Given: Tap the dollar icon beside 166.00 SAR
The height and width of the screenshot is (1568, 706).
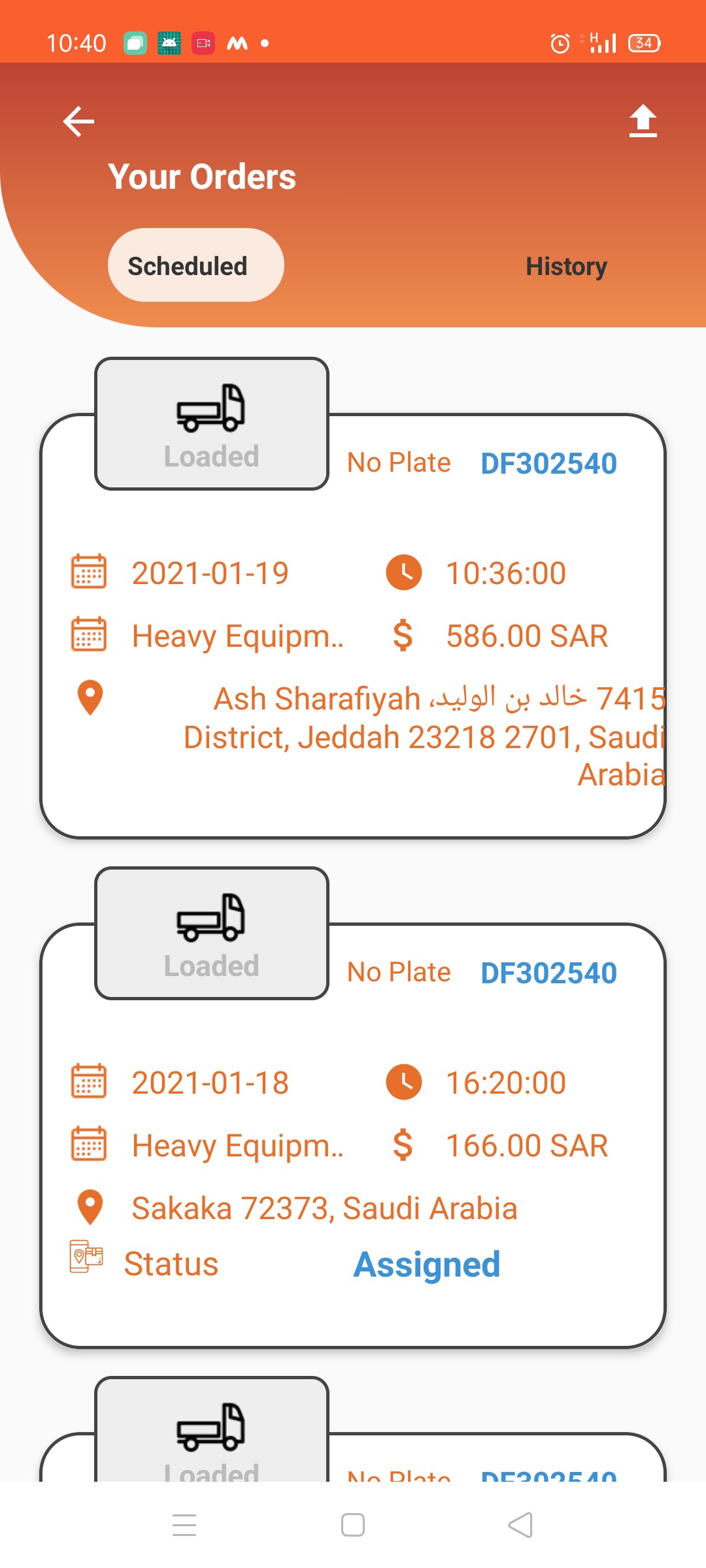Looking at the screenshot, I should [x=403, y=1145].
